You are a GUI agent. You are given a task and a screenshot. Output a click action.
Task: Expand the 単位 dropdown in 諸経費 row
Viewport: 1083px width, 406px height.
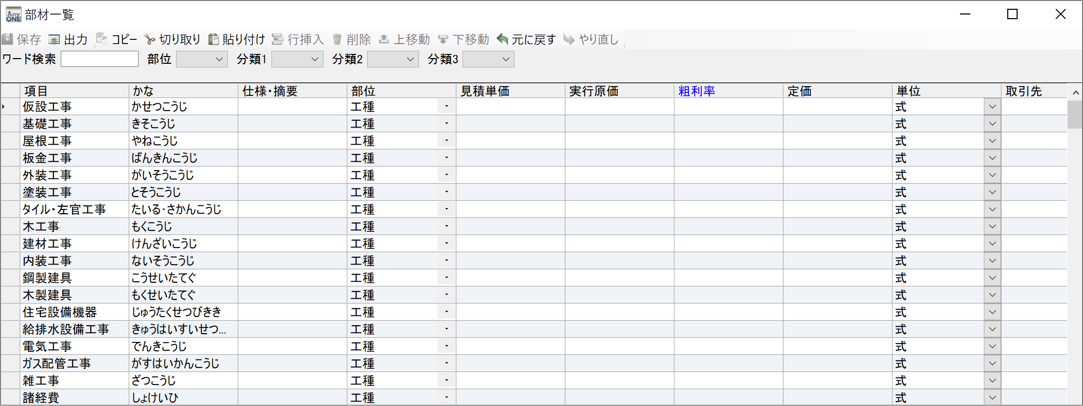992,398
